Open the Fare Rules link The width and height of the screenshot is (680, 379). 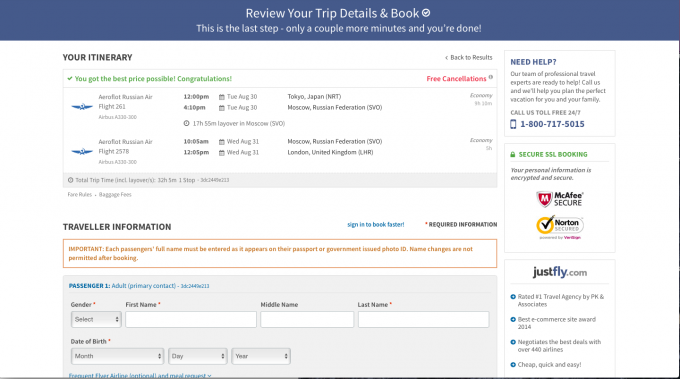pyautogui.click(x=80, y=195)
